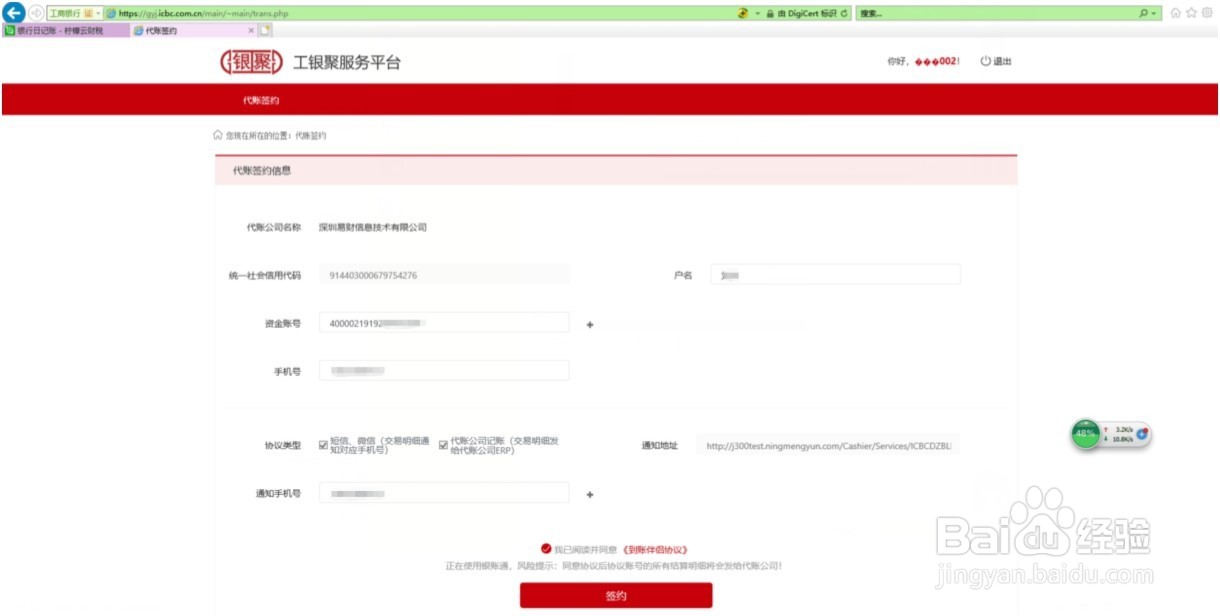The height and width of the screenshot is (616, 1220).
Task: Click the 退出 logout link
Action: click(996, 62)
